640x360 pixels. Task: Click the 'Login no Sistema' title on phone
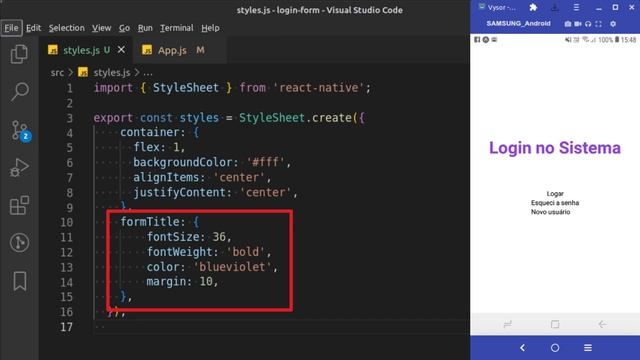click(x=555, y=148)
